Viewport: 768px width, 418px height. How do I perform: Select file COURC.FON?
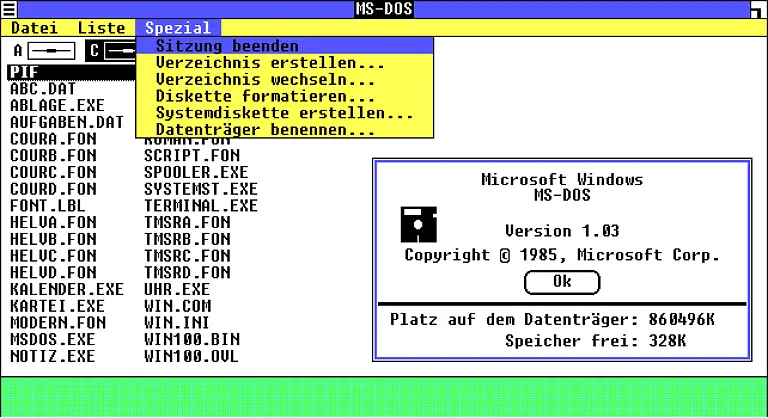(x=53, y=172)
